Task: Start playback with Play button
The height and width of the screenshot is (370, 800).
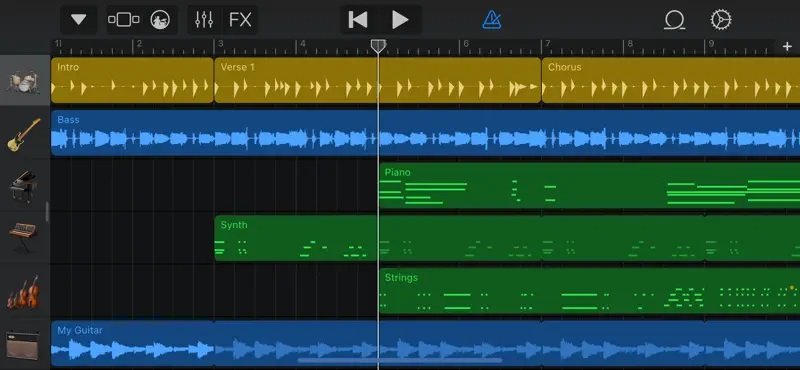Action: (x=401, y=20)
